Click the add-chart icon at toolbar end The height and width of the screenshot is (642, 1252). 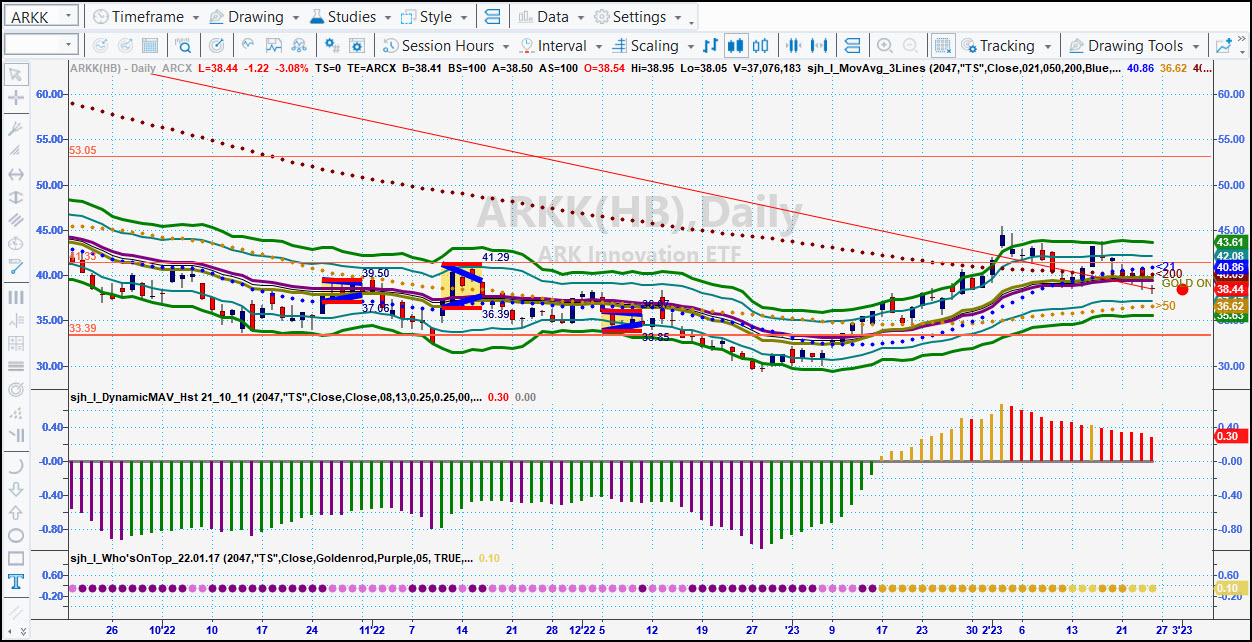(x=1223, y=45)
